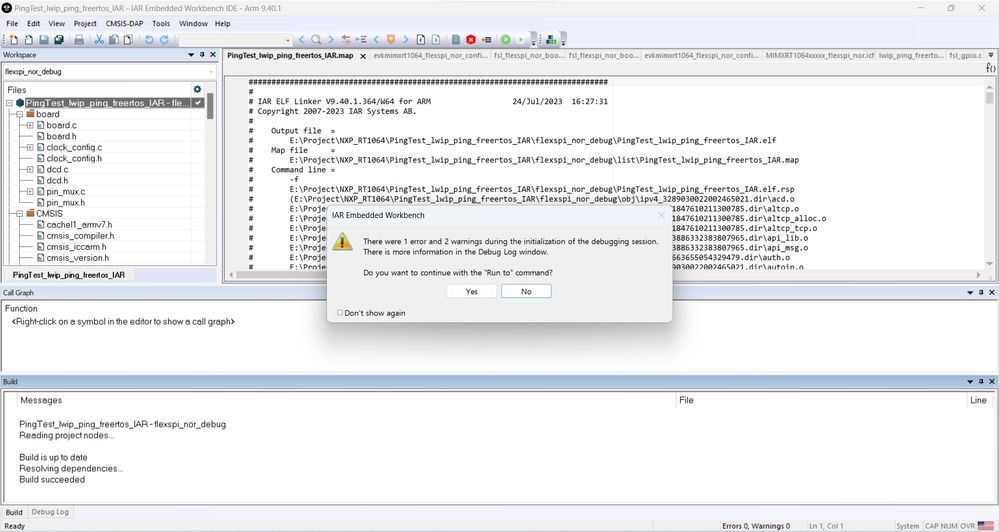Close the Call Graph panel
This screenshot has height=532, width=999.
[991, 292]
